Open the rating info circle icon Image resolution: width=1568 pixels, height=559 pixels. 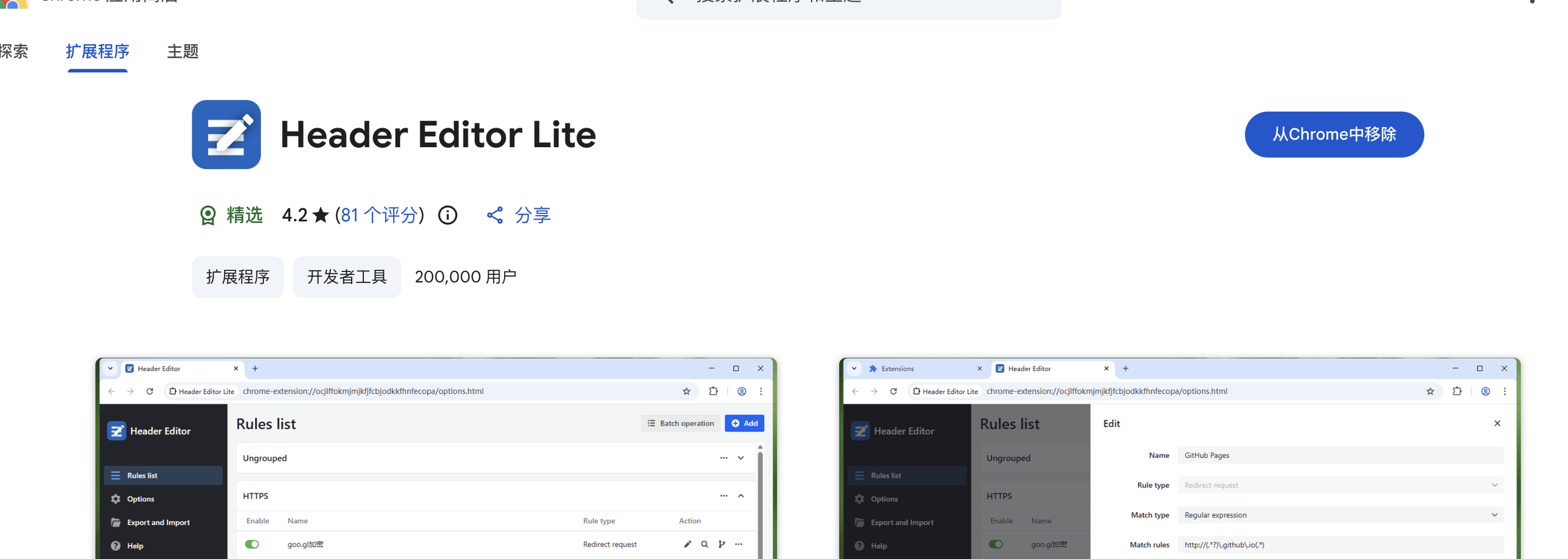(x=447, y=215)
